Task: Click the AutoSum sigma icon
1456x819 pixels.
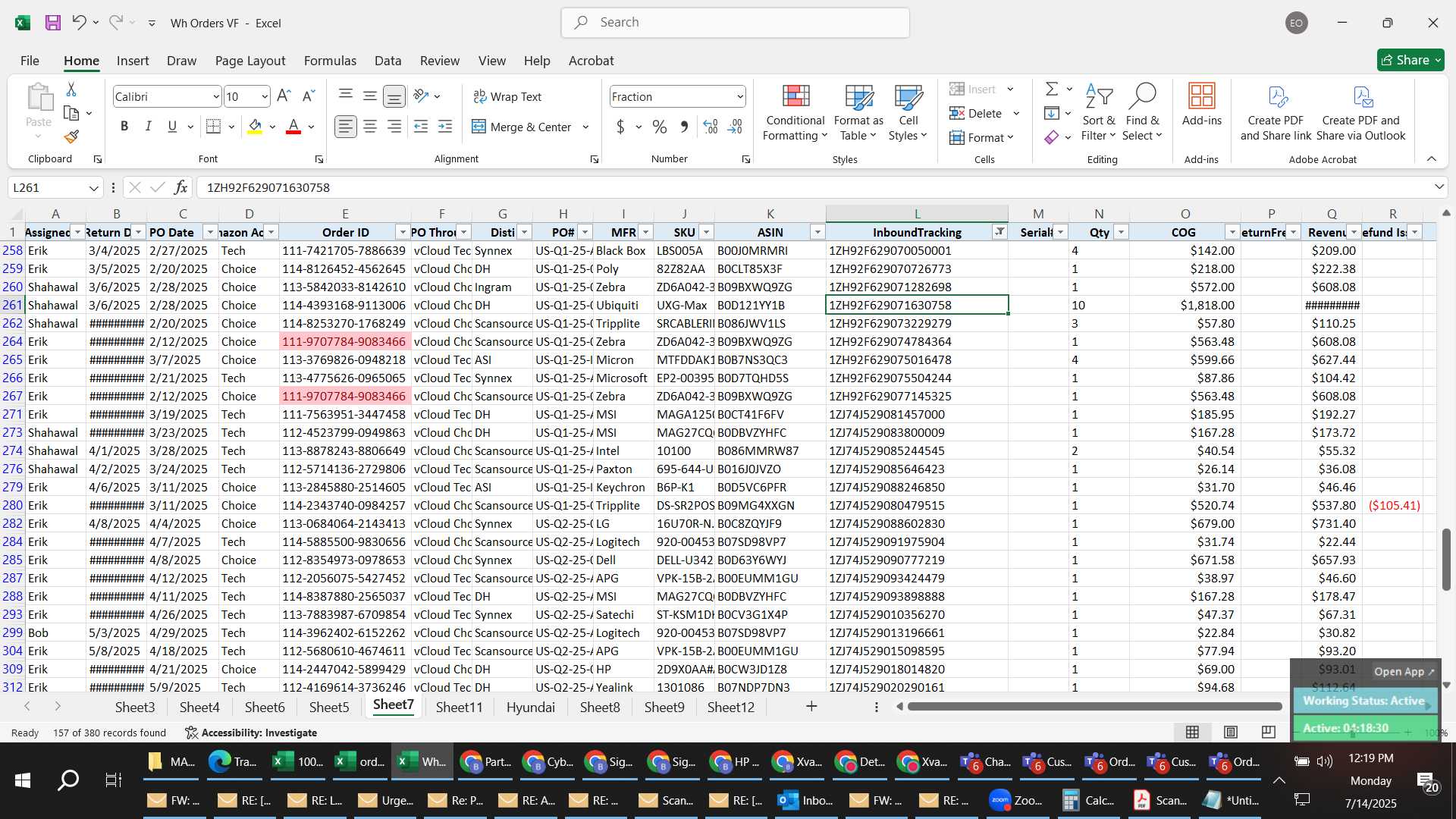Action: click(1052, 89)
